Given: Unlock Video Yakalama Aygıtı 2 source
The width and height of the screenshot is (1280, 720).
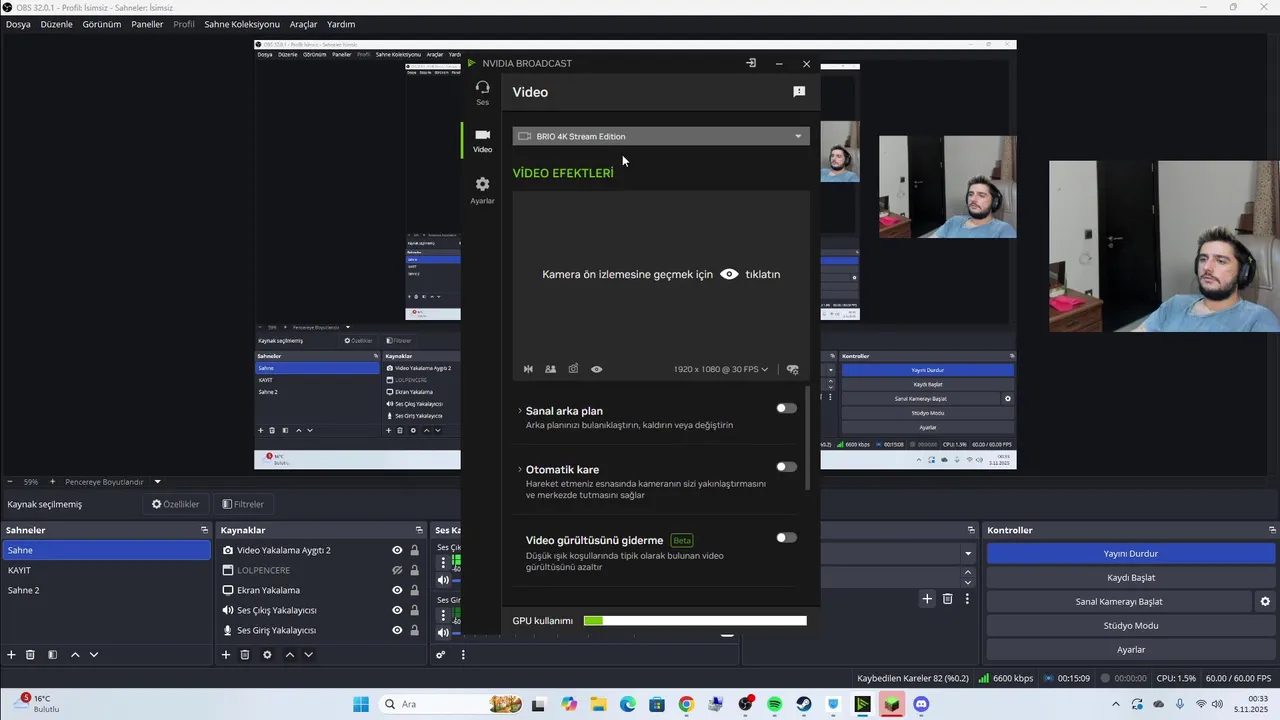Looking at the screenshot, I should (x=414, y=550).
